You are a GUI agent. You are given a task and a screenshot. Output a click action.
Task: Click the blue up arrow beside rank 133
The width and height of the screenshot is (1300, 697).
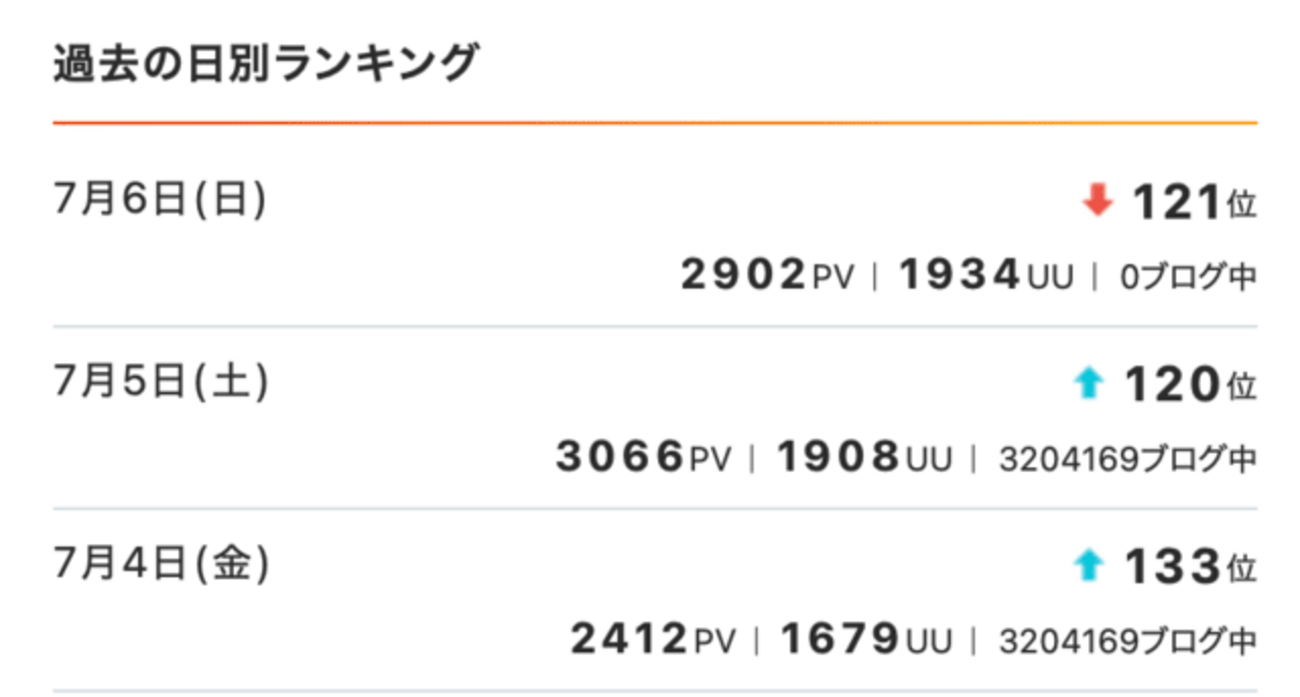pos(1088,567)
